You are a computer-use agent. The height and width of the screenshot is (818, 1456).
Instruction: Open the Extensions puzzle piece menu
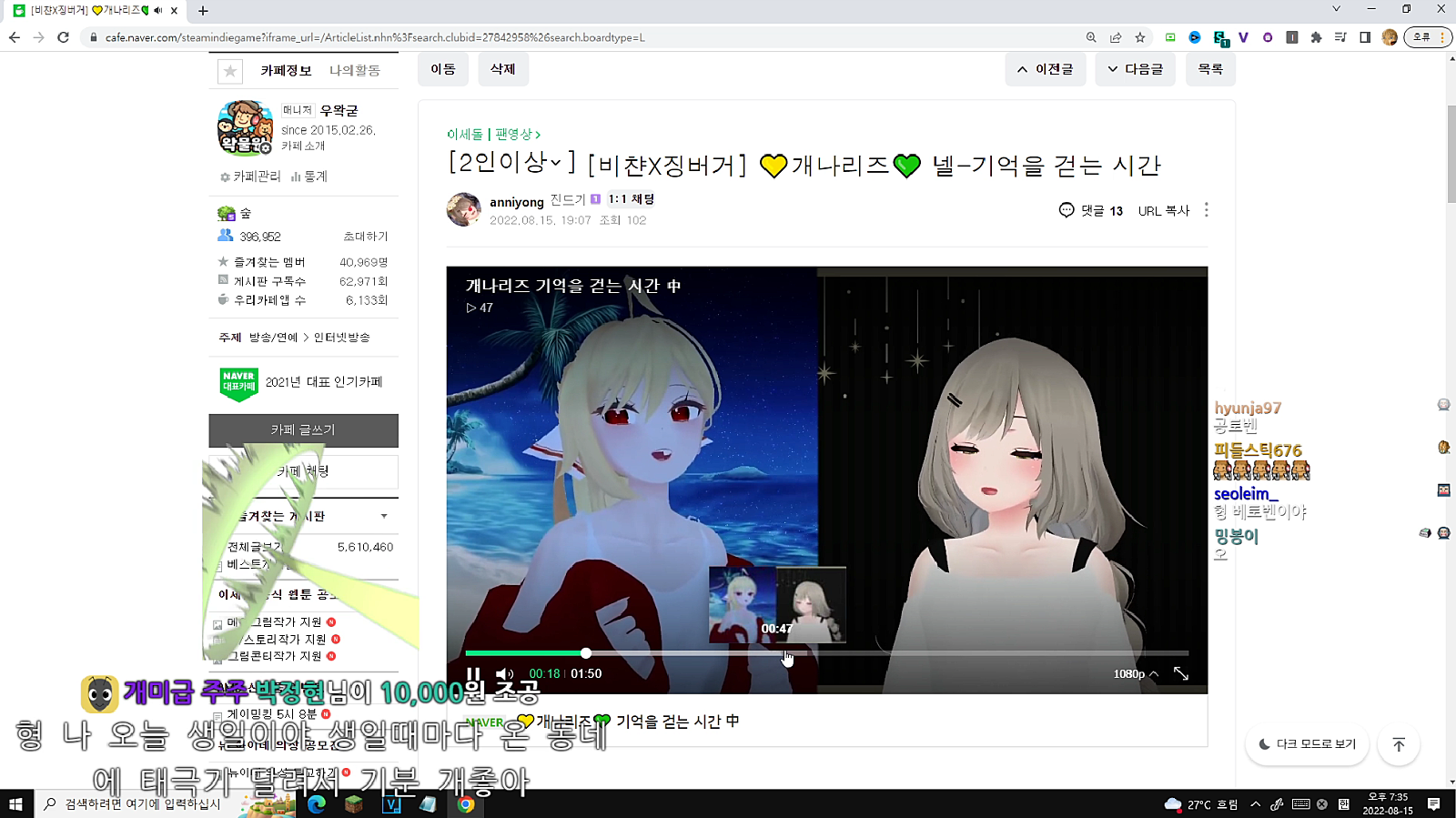[x=1316, y=37]
